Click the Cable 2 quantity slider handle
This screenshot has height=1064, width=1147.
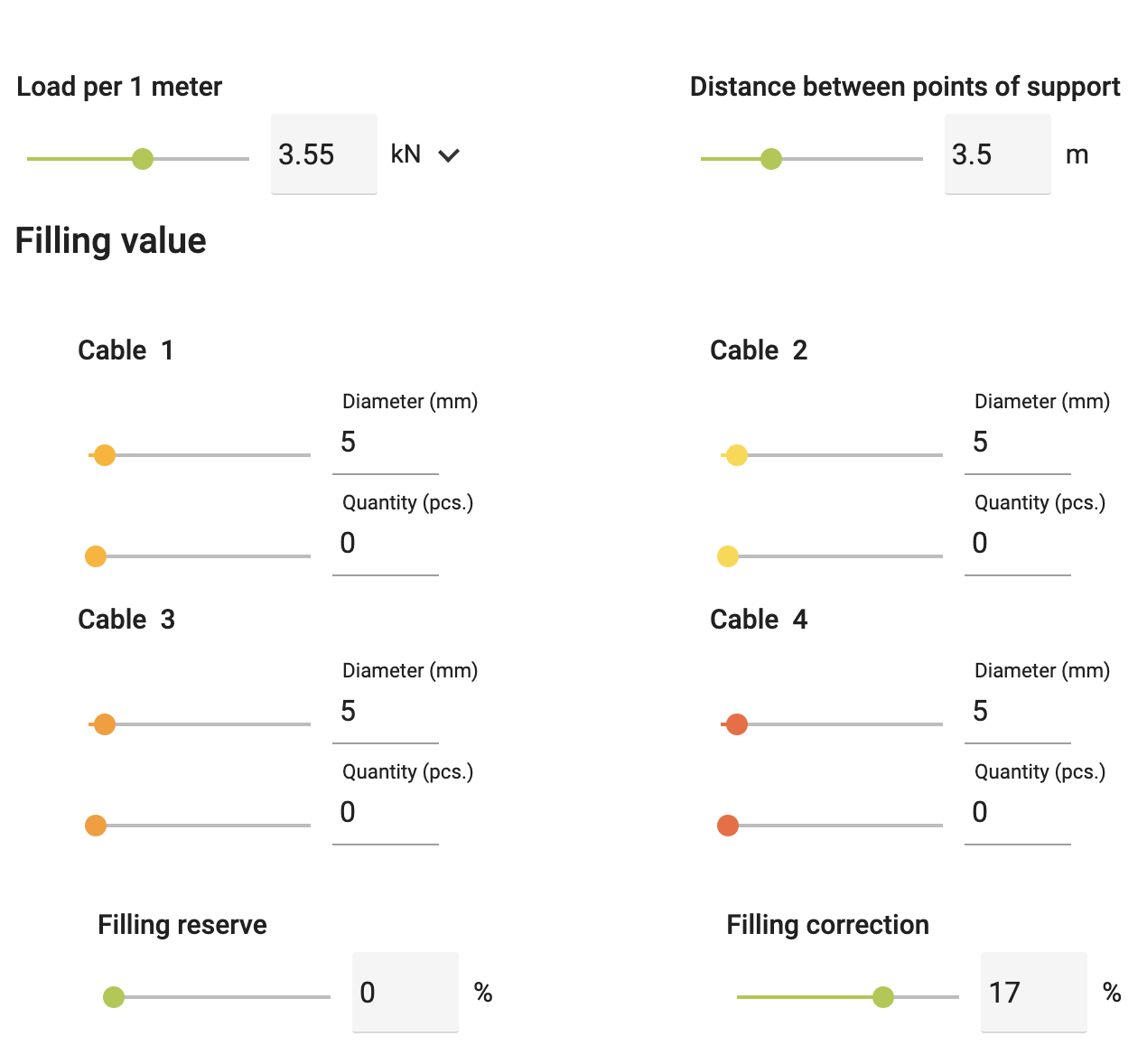(728, 556)
